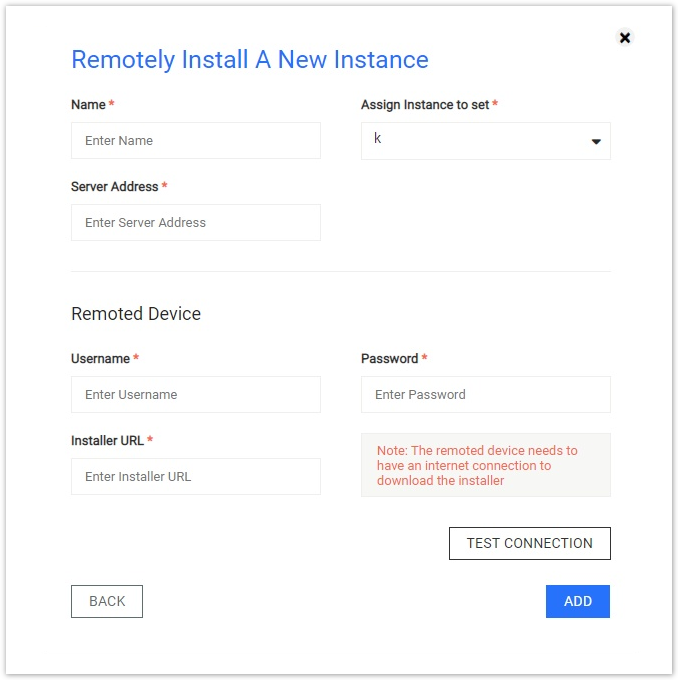Focus the Enter Server Address field
The image size is (678, 680).
click(x=196, y=222)
